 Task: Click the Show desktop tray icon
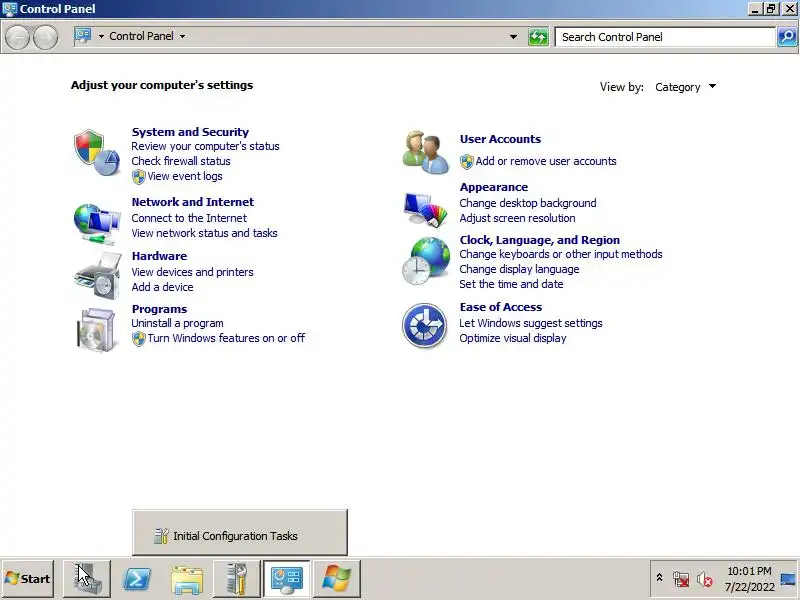point(789,579)
